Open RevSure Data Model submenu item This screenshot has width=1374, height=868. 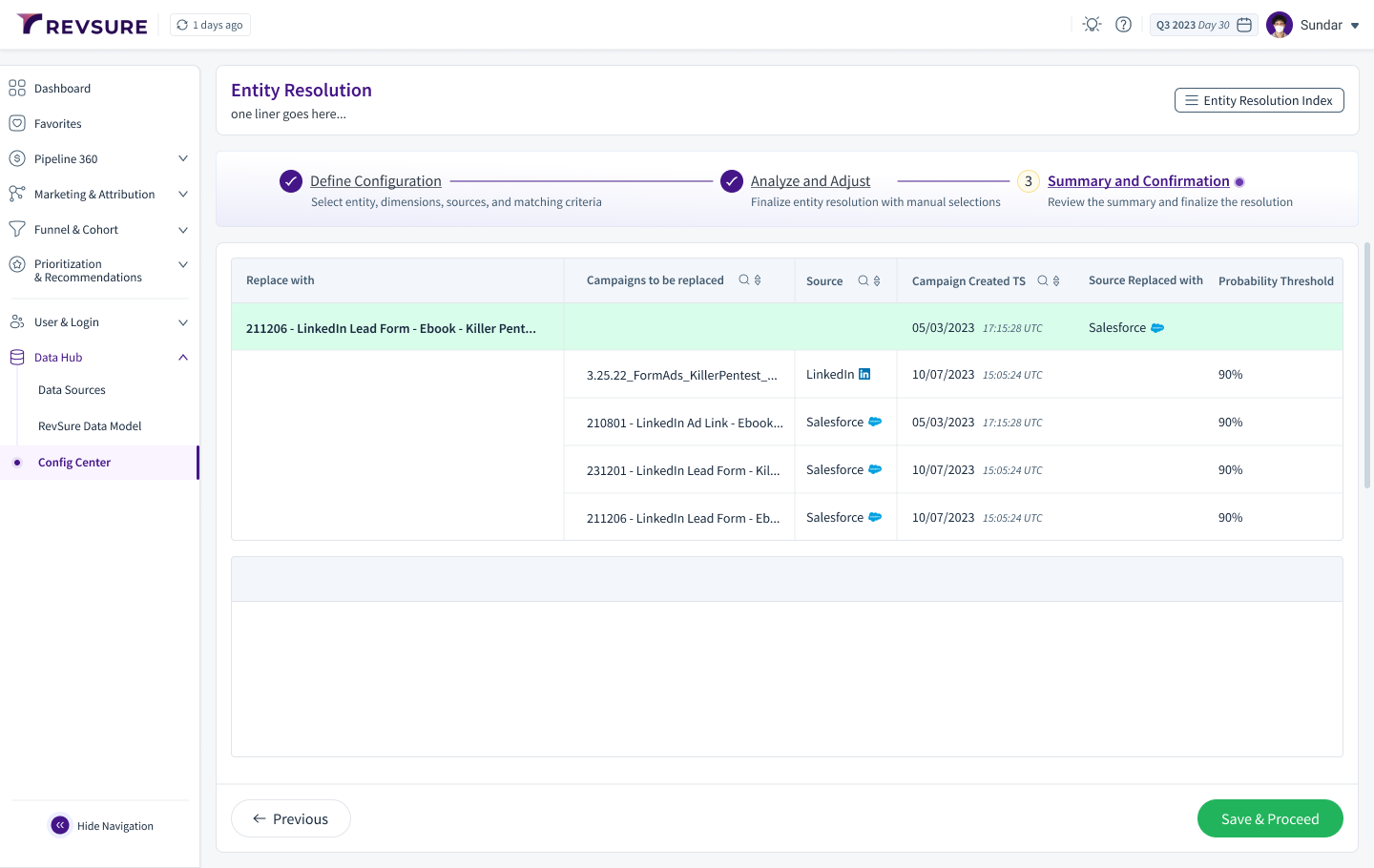point(90,426)
